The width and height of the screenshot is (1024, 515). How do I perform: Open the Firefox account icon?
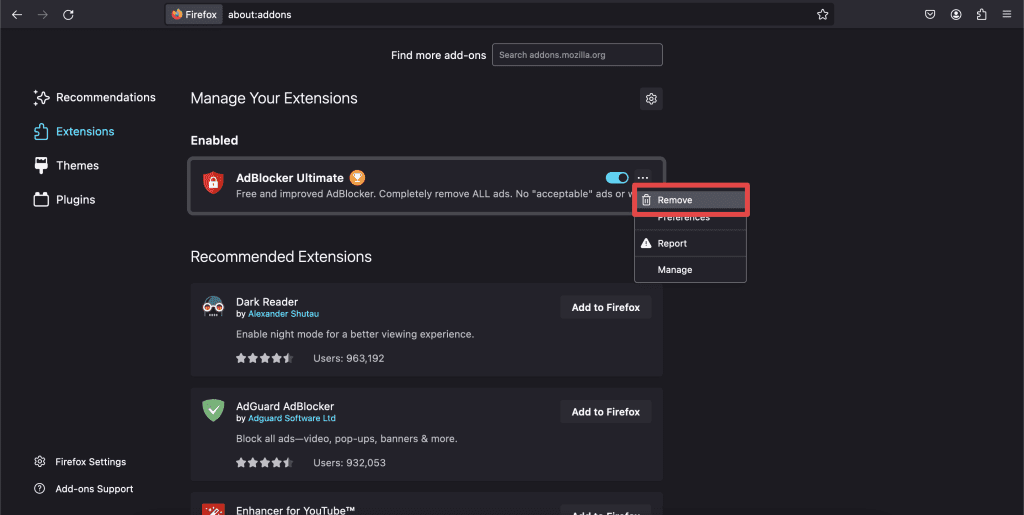click(x=956, y=15)
